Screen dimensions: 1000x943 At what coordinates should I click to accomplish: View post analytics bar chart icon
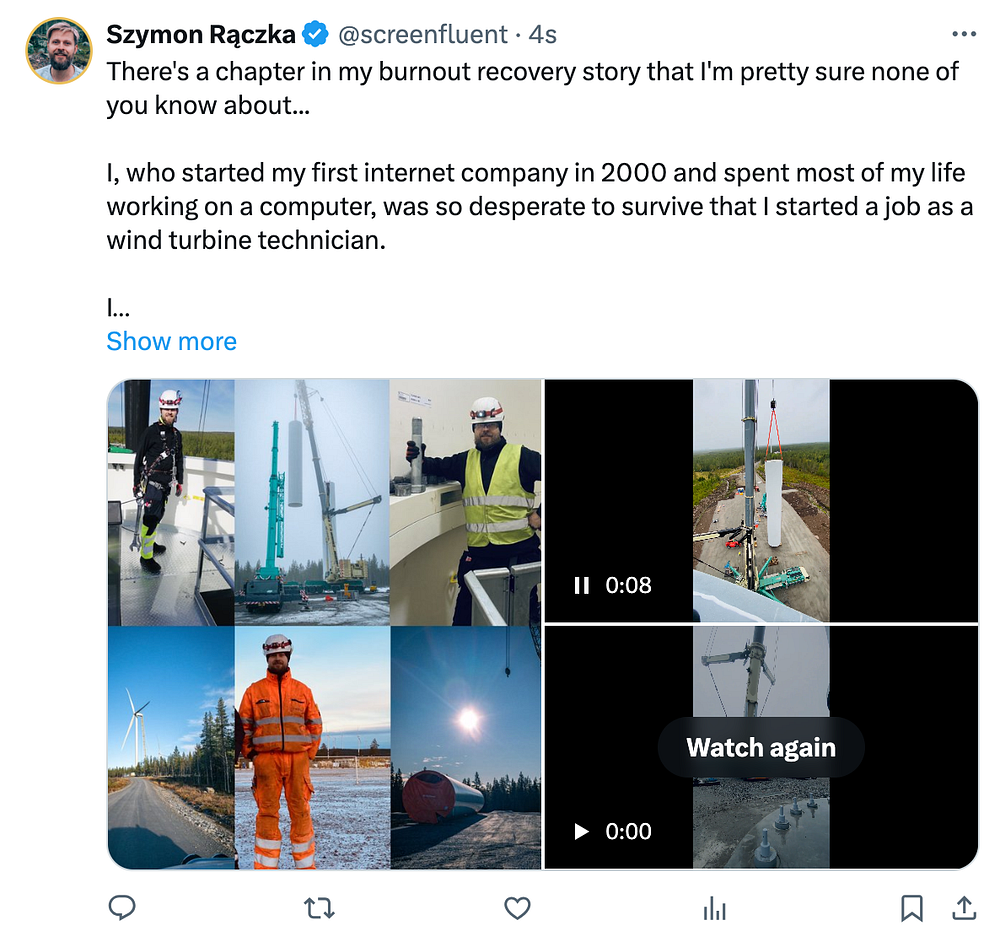point(714,908)
